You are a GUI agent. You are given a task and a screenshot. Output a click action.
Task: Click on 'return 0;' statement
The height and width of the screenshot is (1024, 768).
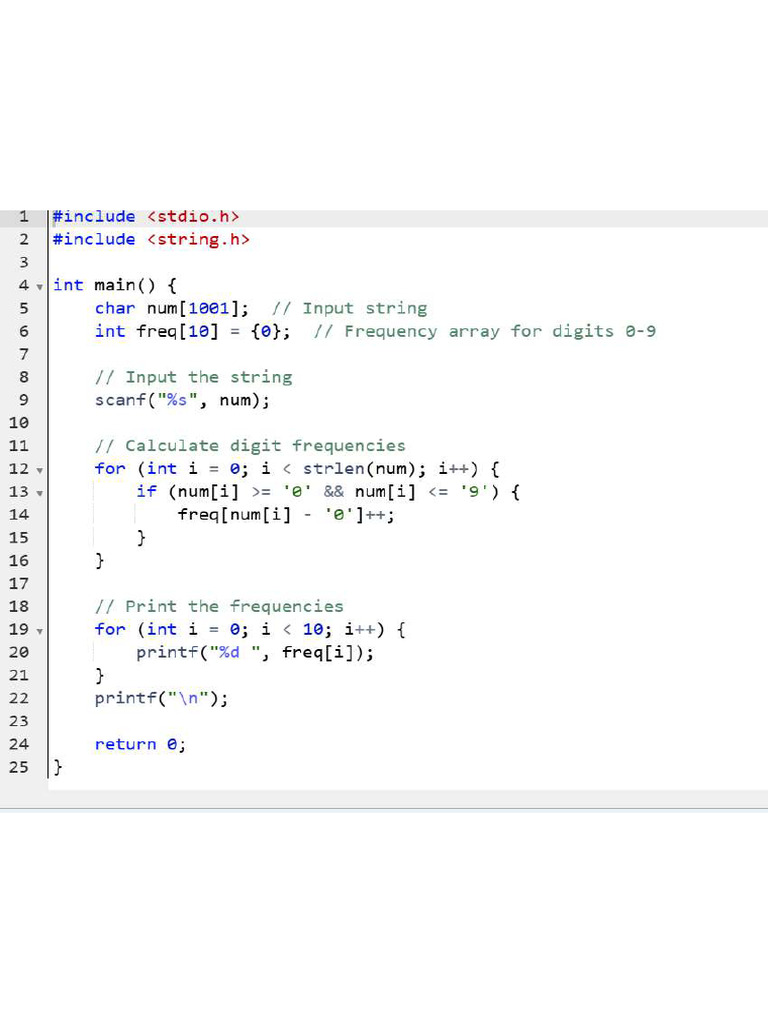(x=140, y=744)
